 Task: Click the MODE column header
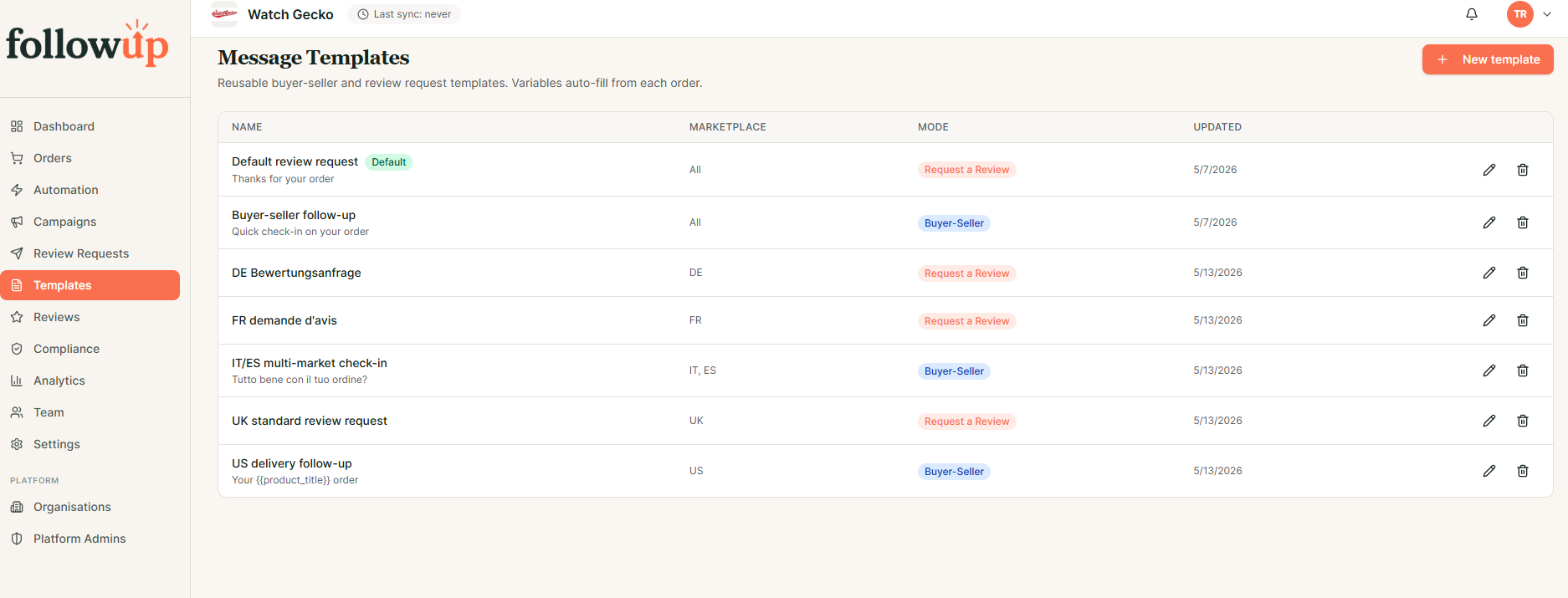933,127
